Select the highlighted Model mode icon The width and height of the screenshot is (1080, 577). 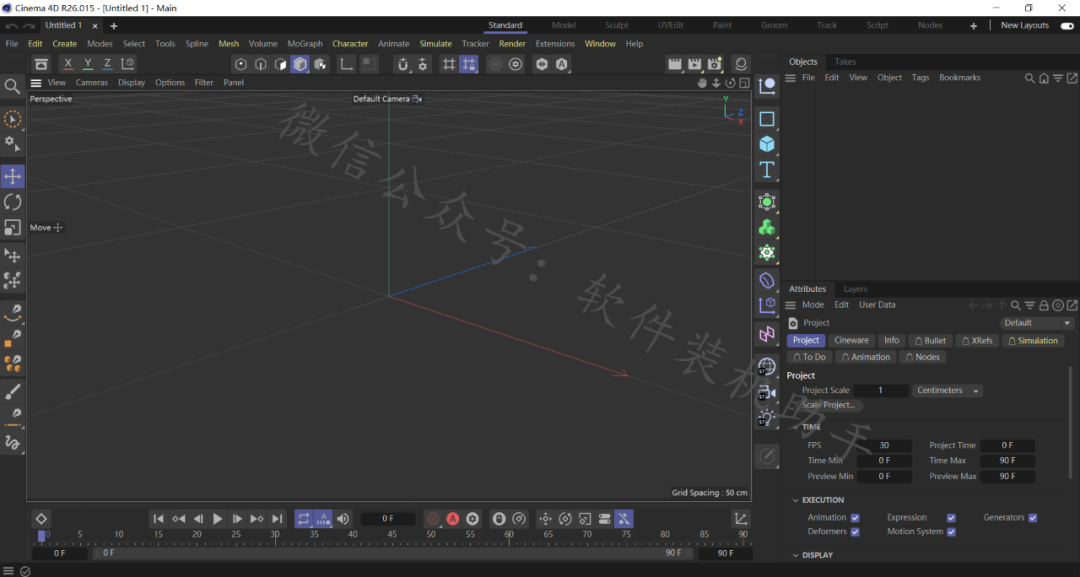pos(300,64)
